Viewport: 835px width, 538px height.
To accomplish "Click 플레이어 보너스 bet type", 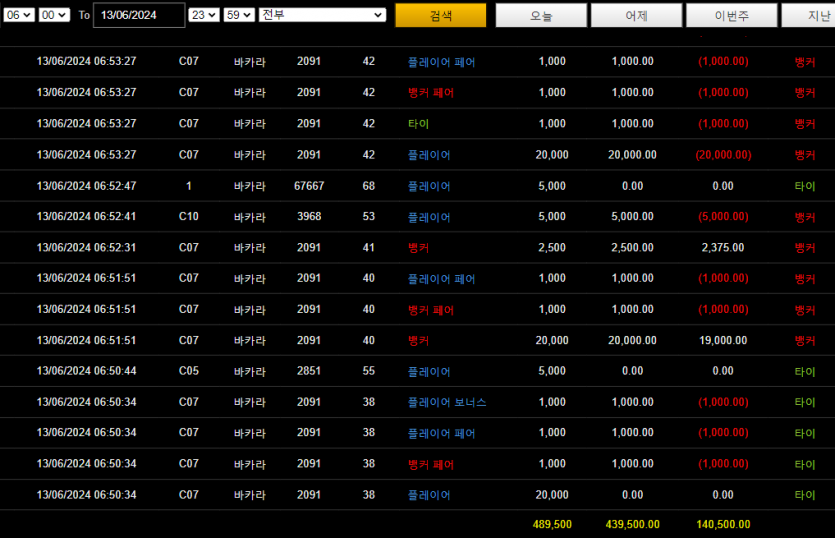I will point(447,402).
